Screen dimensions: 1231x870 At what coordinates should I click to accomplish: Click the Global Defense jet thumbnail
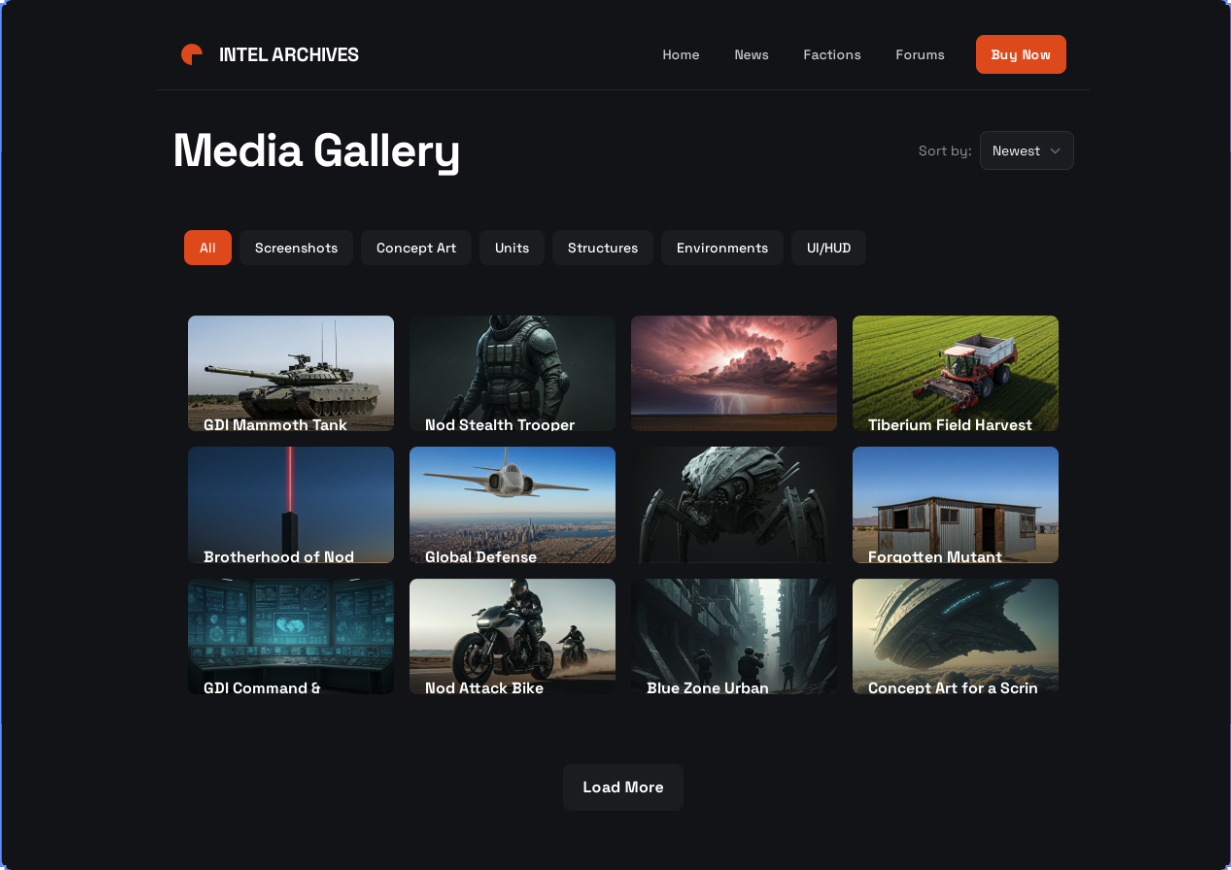coord(512,504)
